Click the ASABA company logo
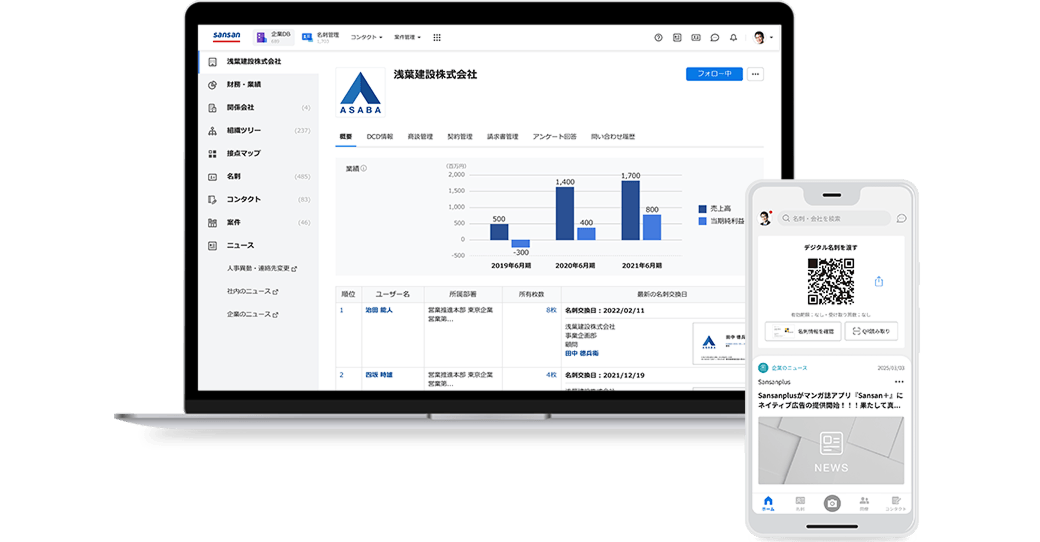Image resolution: width=1040 pixels, height=542 pixels. 360,92
